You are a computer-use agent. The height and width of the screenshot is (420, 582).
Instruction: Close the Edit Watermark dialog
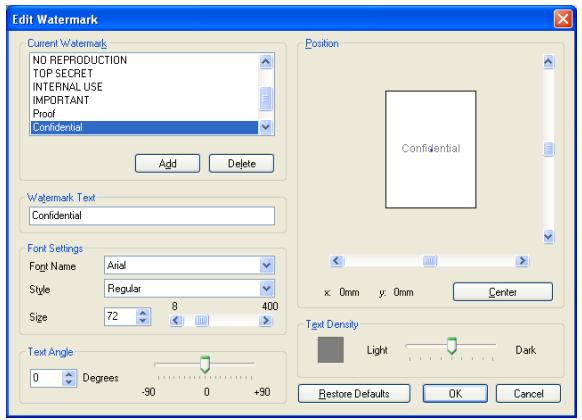(x=563, y=19)
